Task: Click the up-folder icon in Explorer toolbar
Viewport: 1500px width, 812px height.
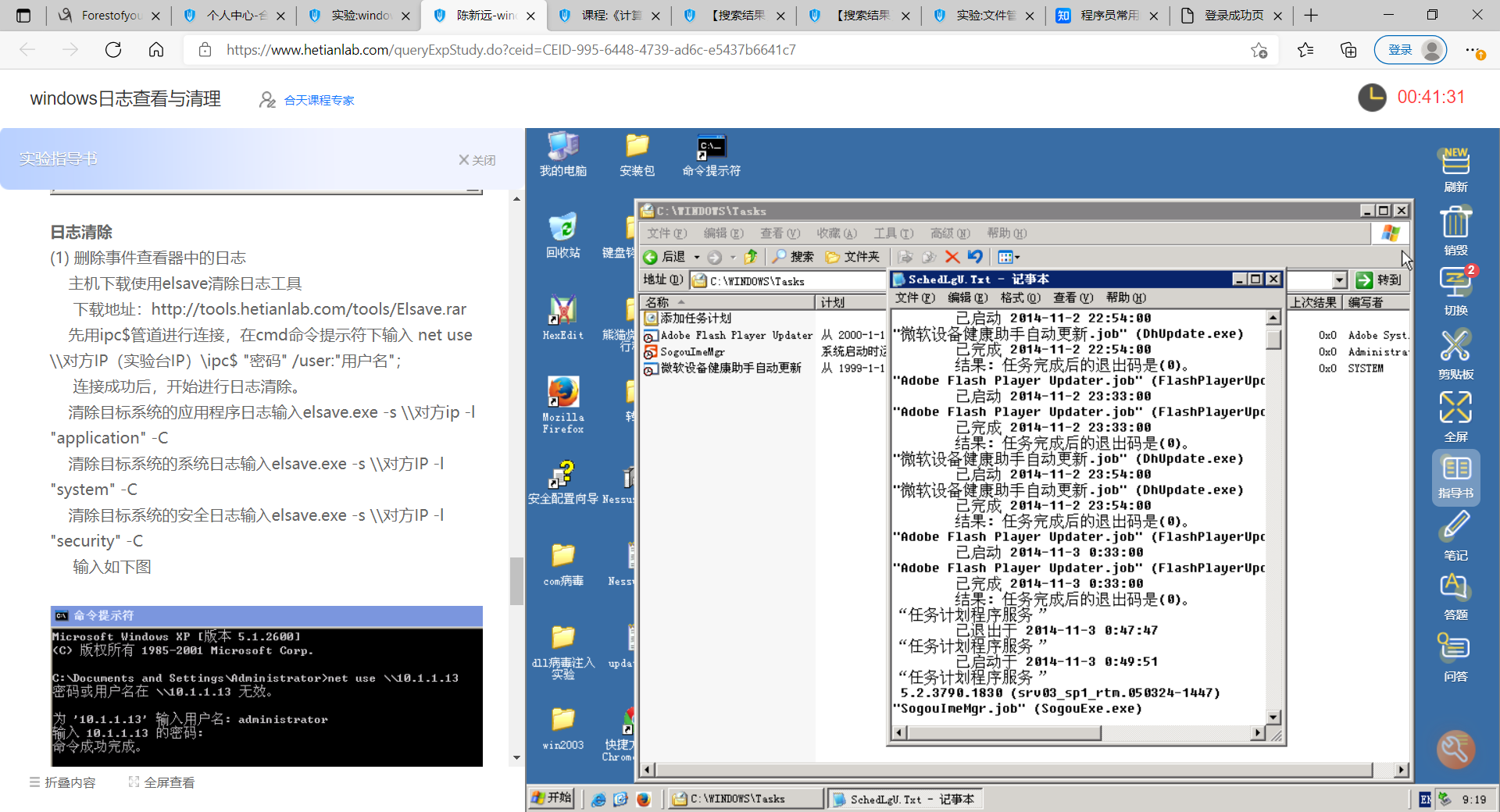Action: click(751, 257)
